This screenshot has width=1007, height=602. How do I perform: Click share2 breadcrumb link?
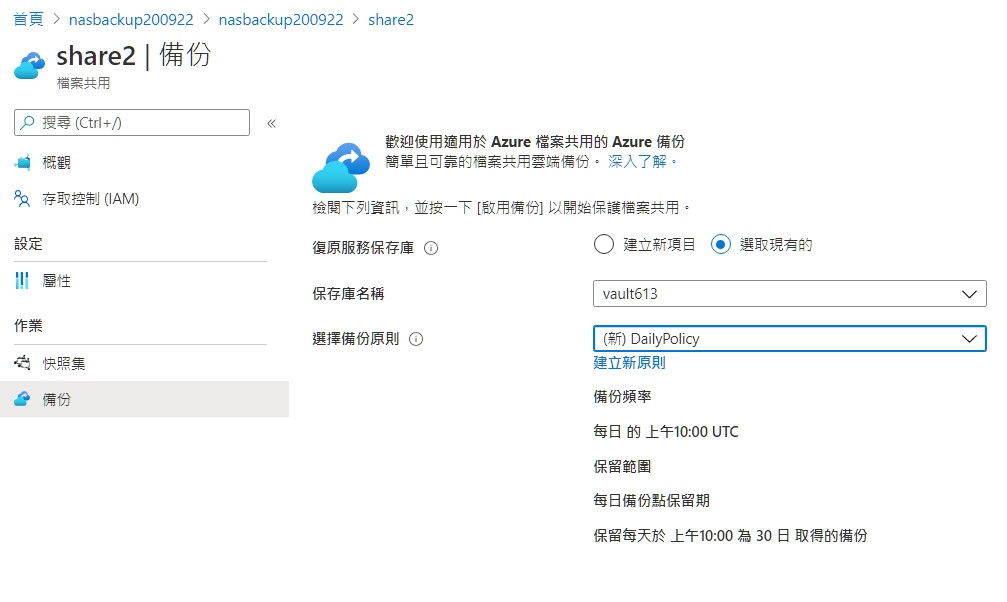pos(391,20)
